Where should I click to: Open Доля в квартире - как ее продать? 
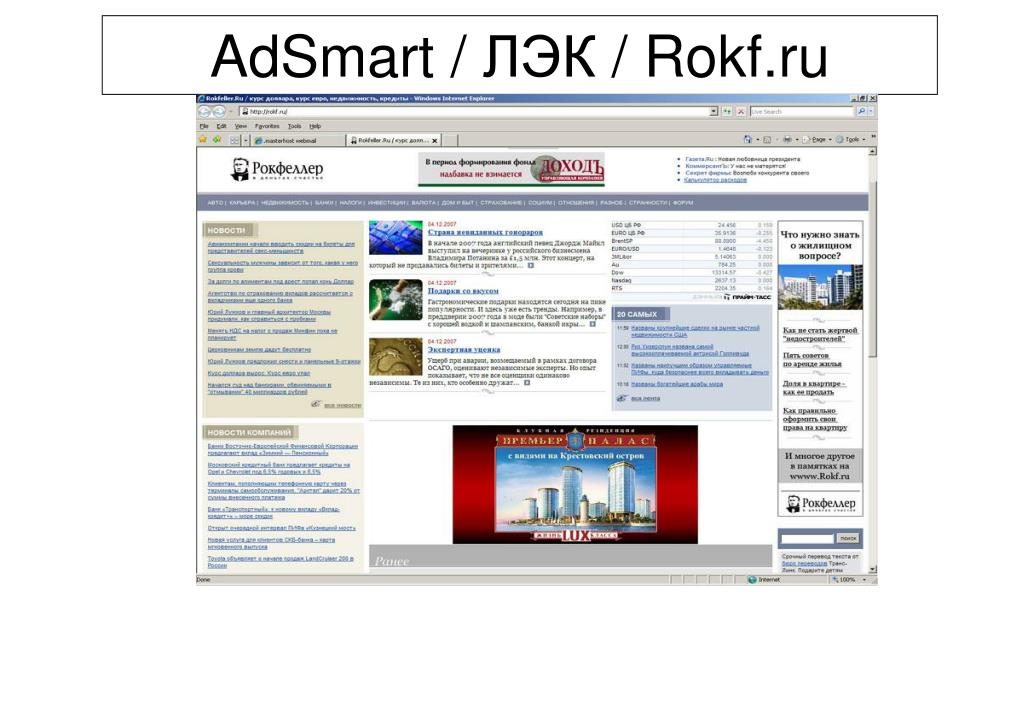click(x=814, y=388)
